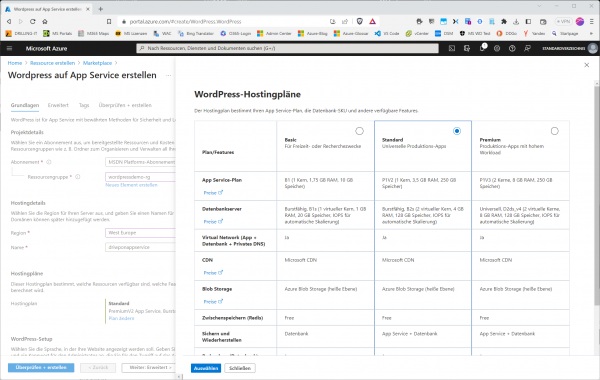
Task: Click the Name input field
Action: 140,247
